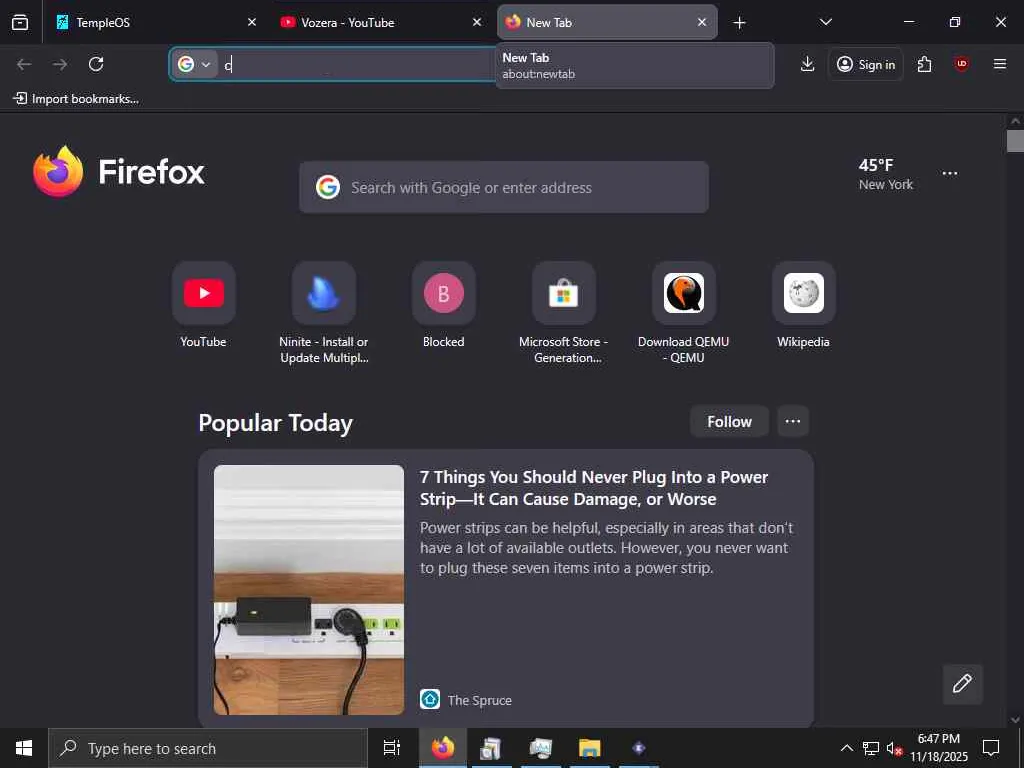1024x768 pixels.
Task: Click the page scrollbar thumb
Action: coord(1015,141)
